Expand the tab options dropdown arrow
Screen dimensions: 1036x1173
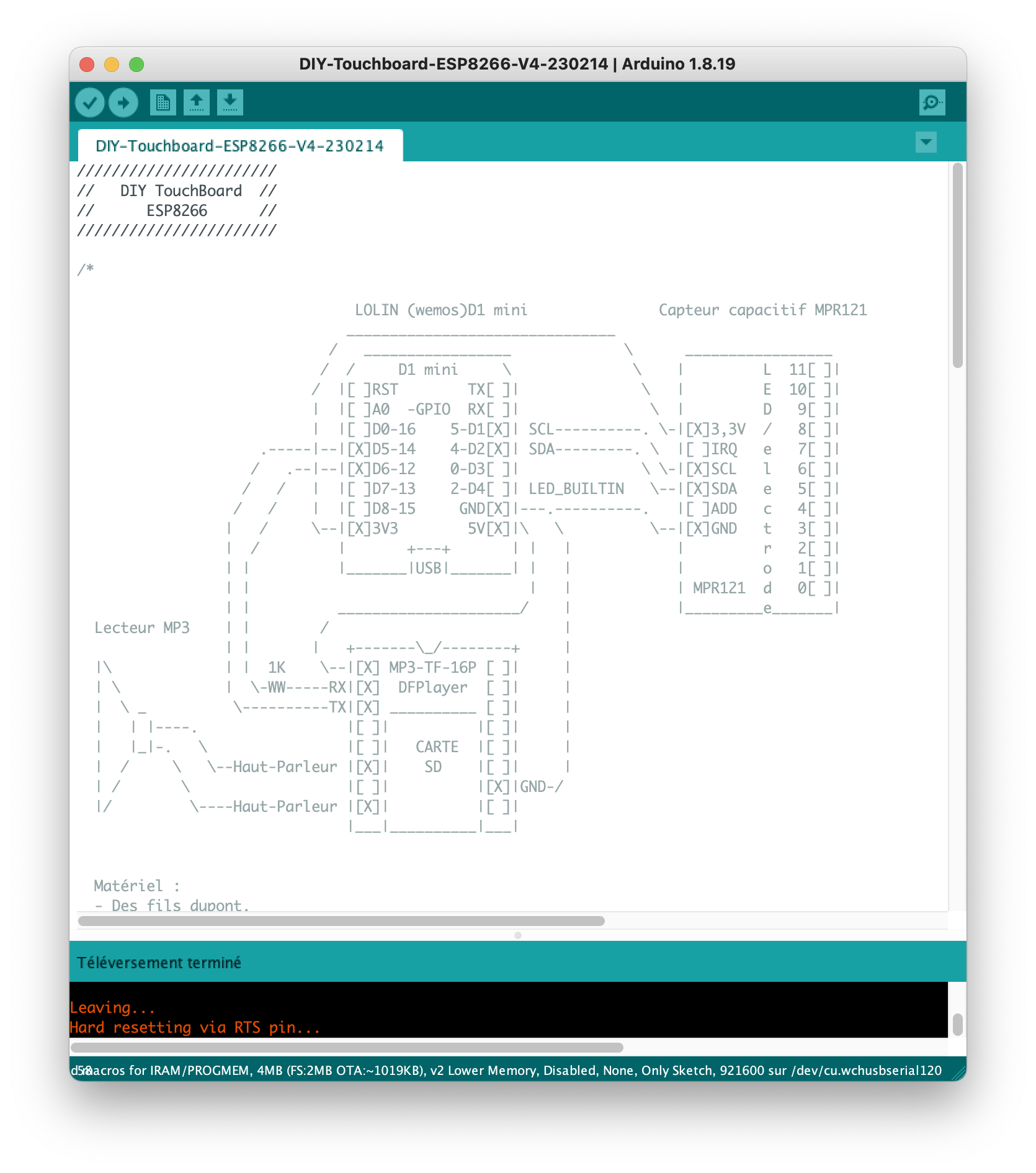(926, 142)
